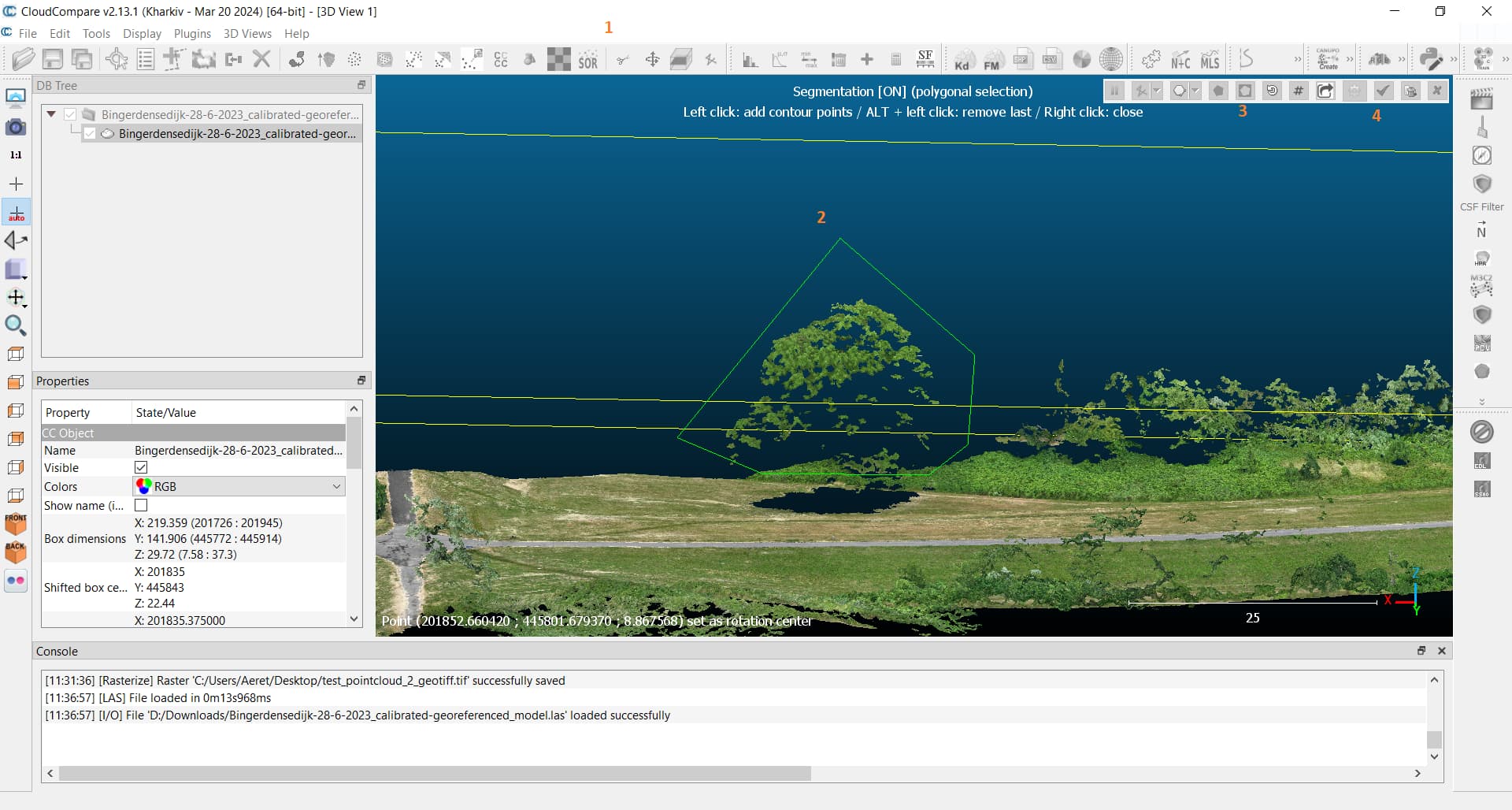Open the polygonal selection mode dropdown

click(x=1195, y=91)
